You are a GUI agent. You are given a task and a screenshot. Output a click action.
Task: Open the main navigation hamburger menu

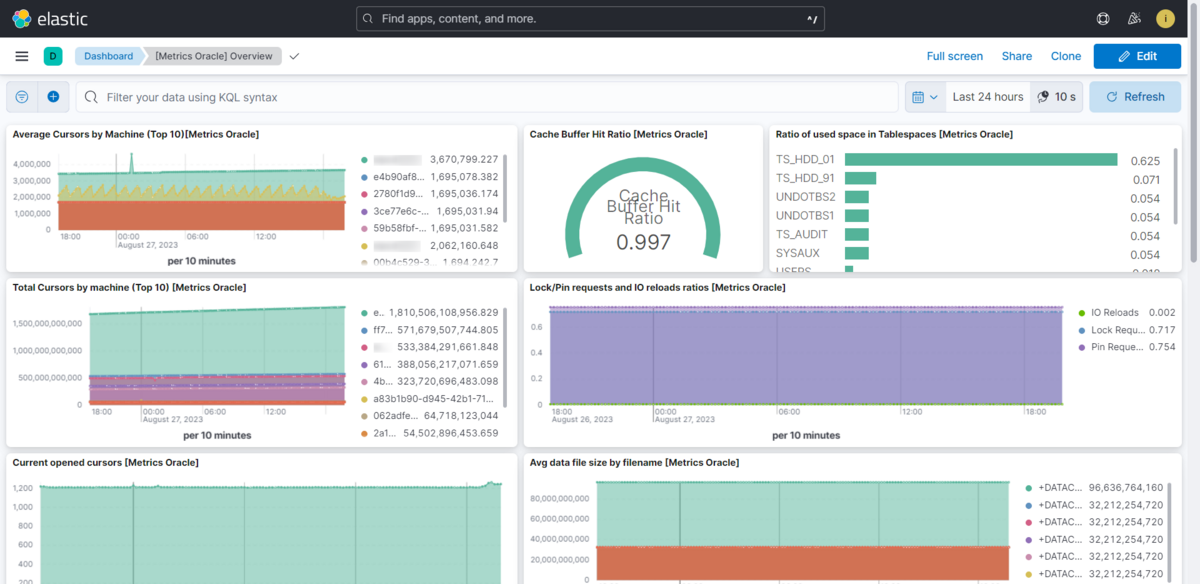21,56
